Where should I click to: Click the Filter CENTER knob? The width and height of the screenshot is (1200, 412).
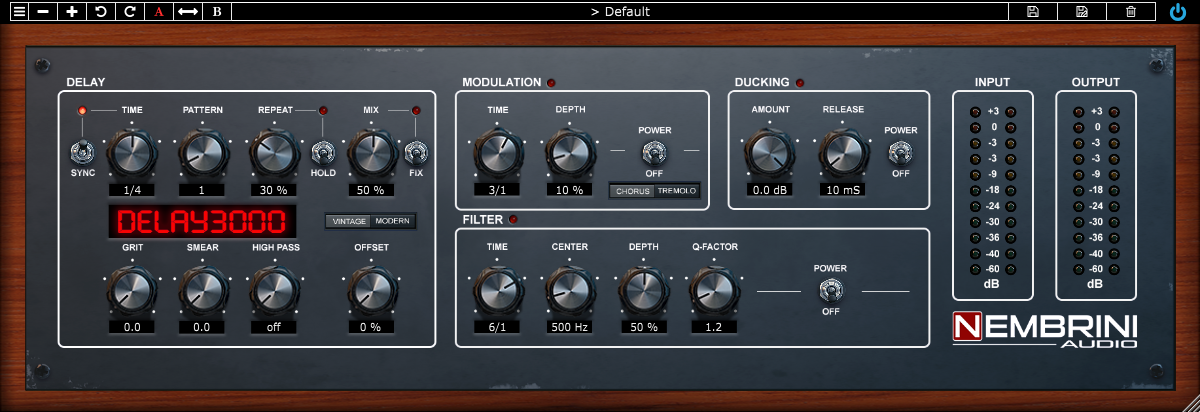pyautogui.click(x=570, y=290)
